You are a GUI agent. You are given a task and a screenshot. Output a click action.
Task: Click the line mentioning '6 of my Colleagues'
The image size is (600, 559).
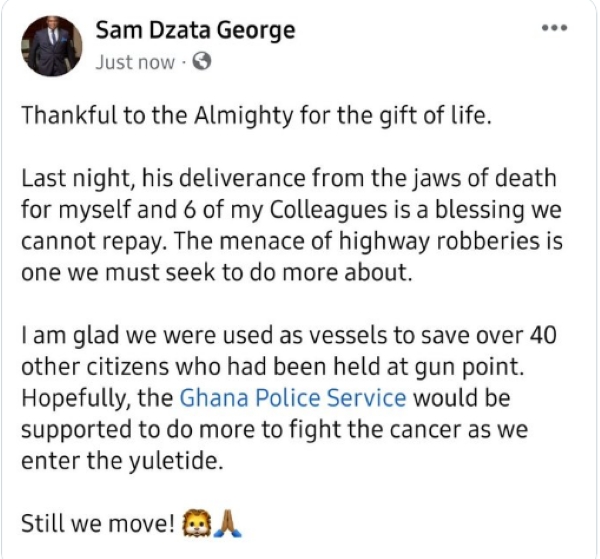(291, 210)
